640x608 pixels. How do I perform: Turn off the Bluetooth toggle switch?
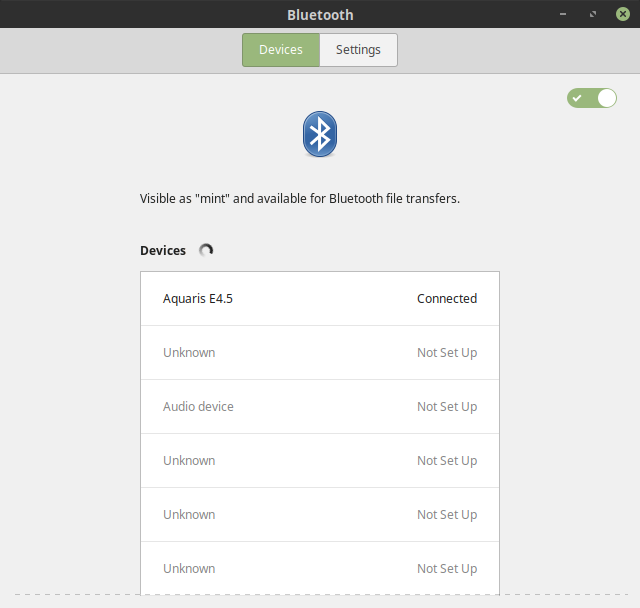[x=591, y=98]
